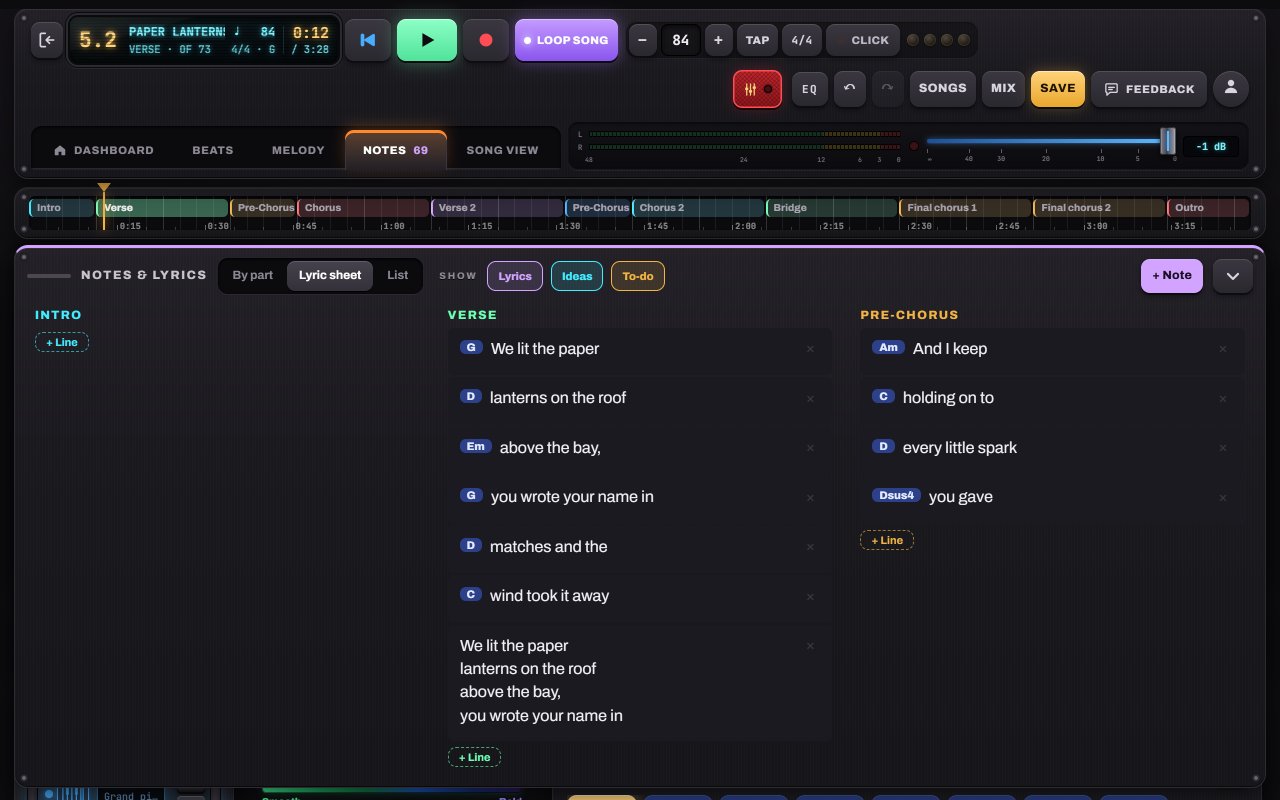Open the red mixer faders icon

[x=757, y=89]
